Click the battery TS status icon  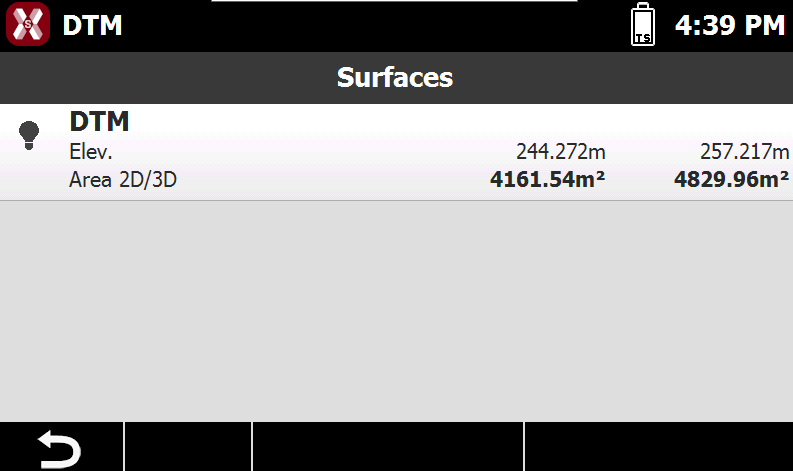(x=643, y=24)
